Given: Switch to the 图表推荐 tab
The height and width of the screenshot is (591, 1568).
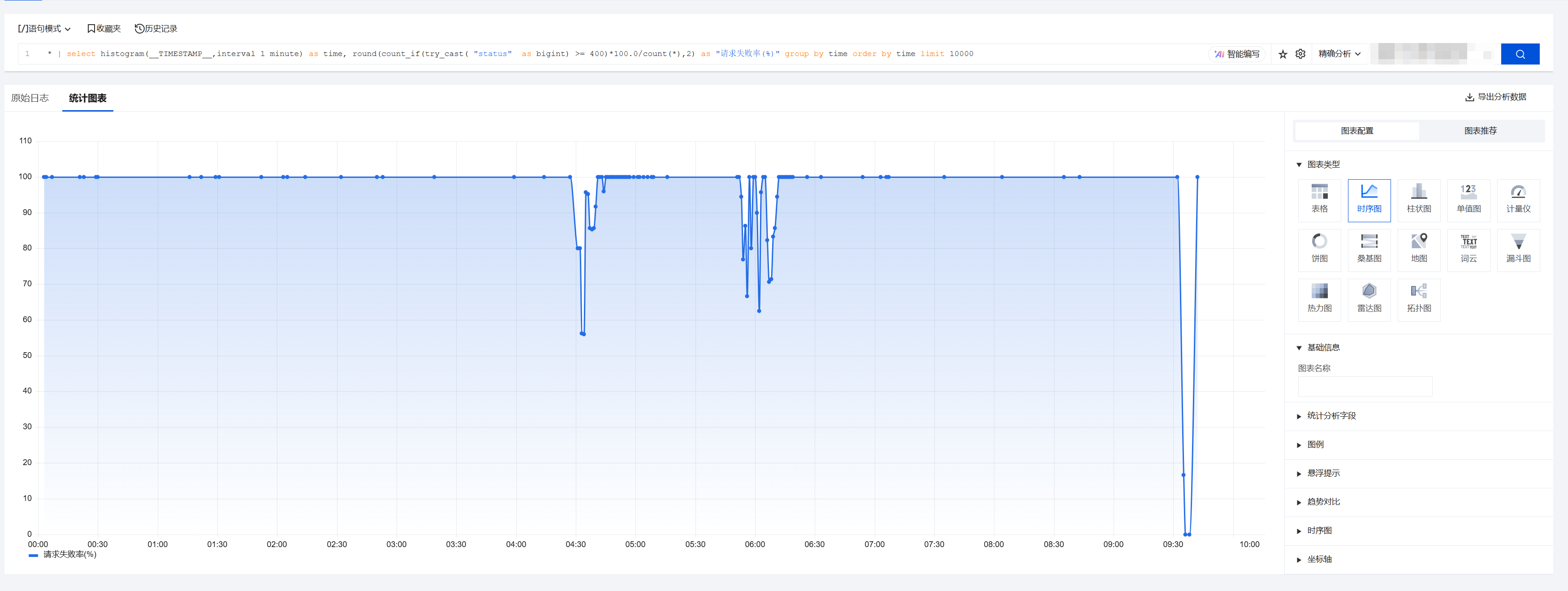Looking at the screenshot, I should [x=1480, y=131].
